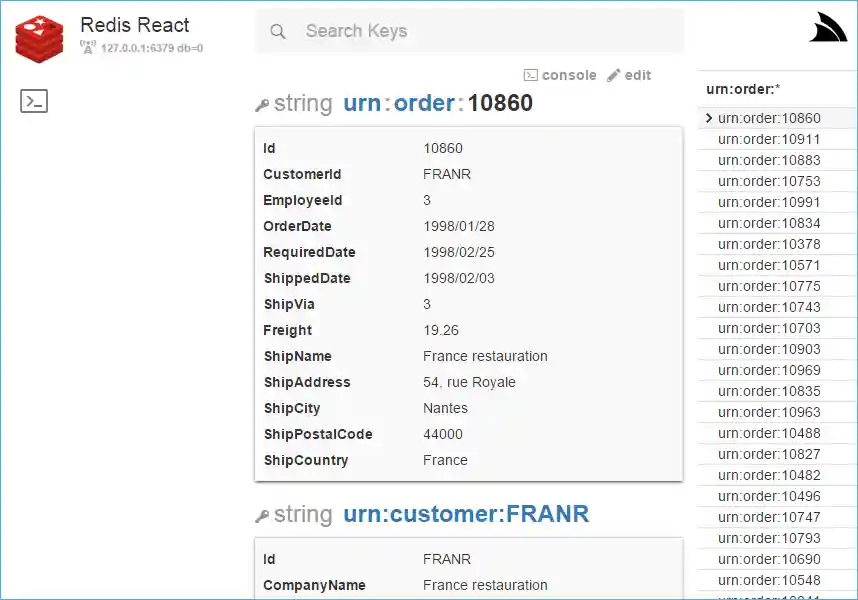This screenshot has width=858, height=600.
Task: Click the Redis React title
Action: pos(135,25)
